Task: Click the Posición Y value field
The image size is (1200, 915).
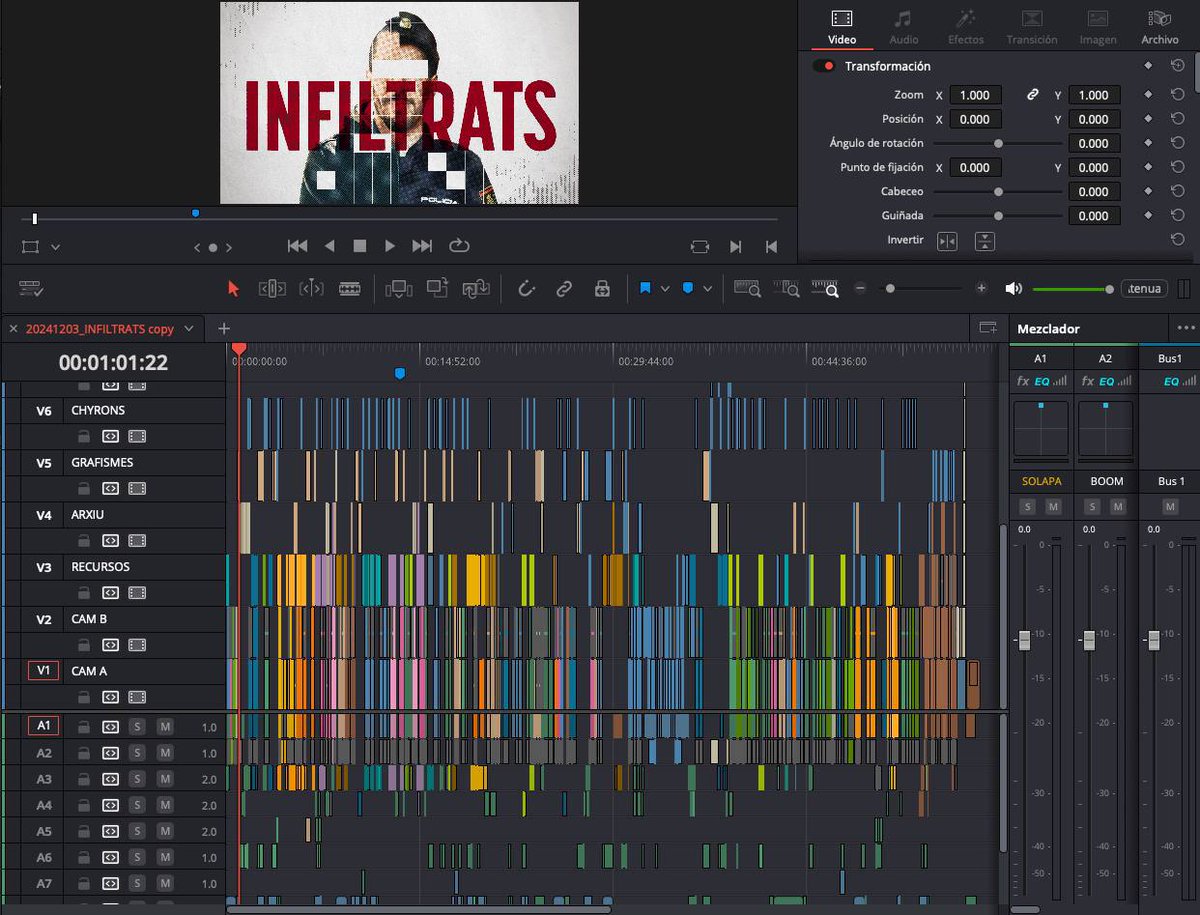Action: (1094, 119)
